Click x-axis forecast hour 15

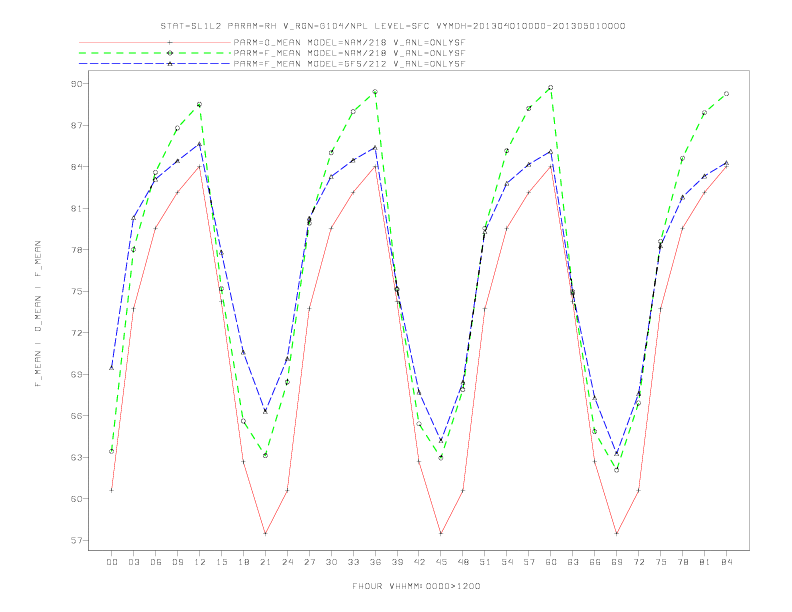tap(222, 562)
